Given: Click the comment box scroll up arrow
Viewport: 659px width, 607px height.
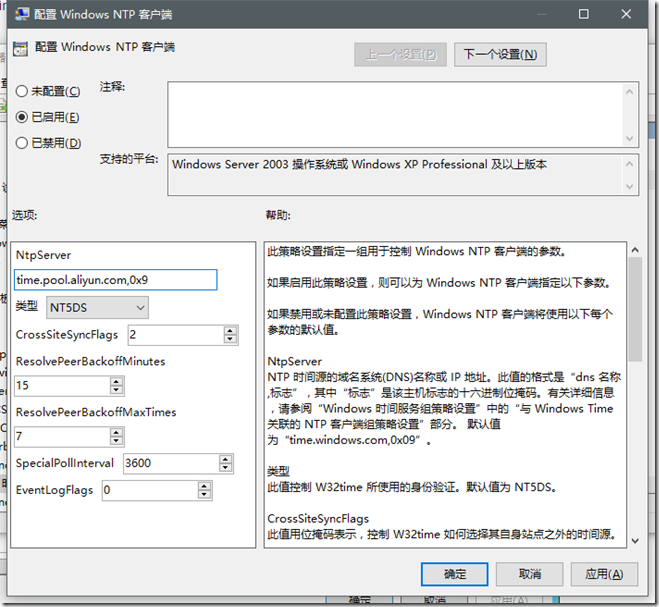Looking at the screenshot, I should click(629, 91).
